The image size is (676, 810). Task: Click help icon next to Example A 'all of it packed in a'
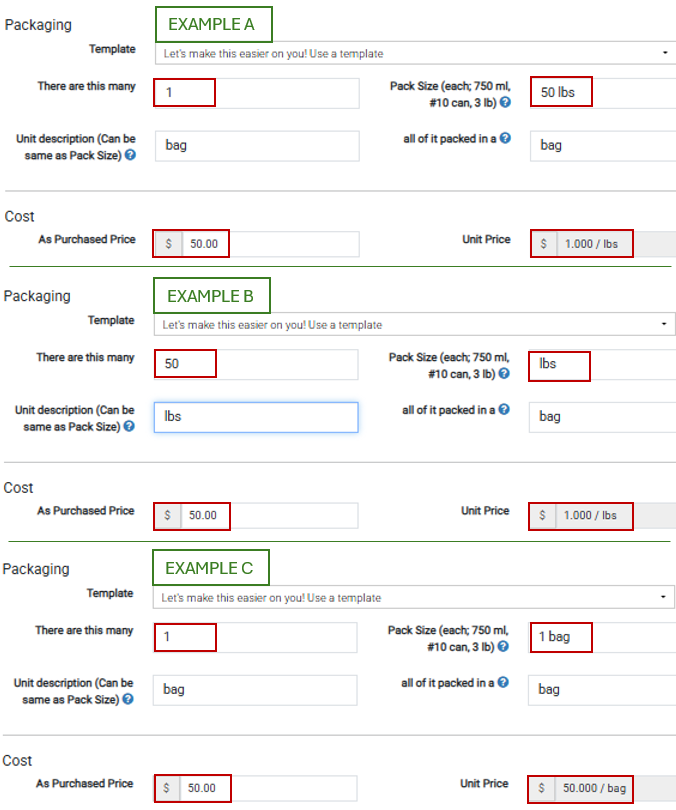(x=506, y=138)
